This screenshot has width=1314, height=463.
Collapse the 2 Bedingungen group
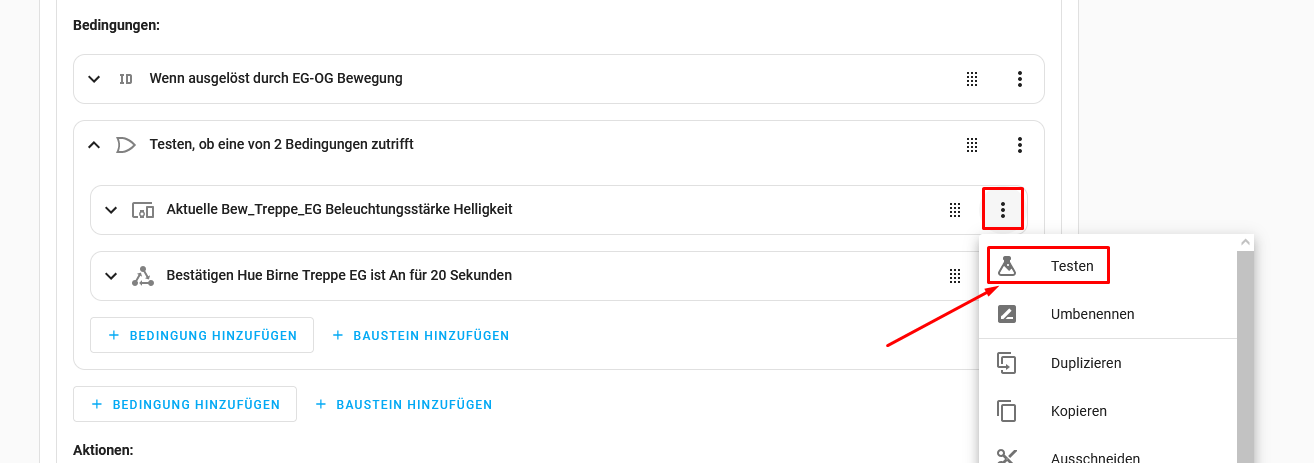(95, 145)
